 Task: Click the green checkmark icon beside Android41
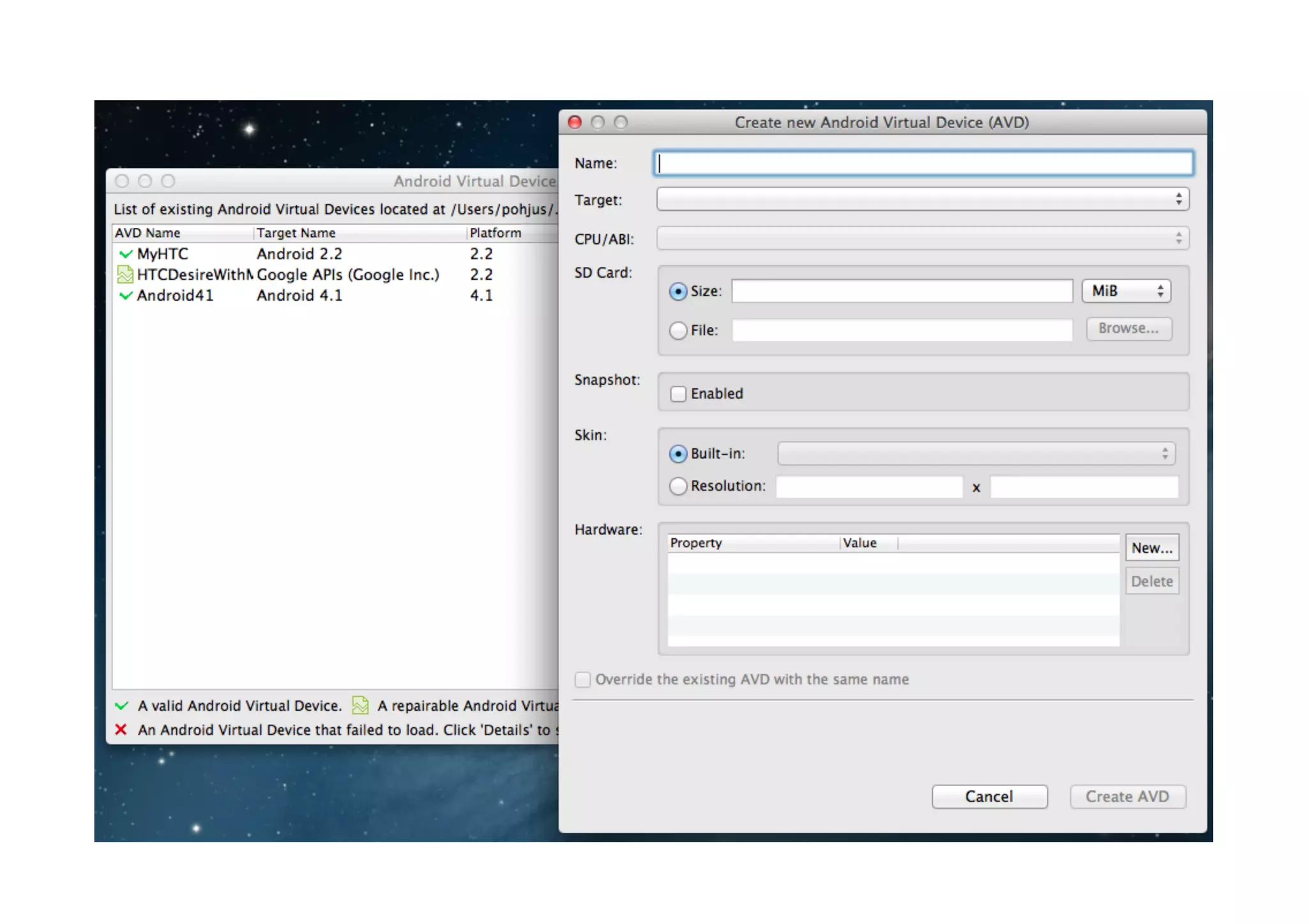[x=125, y=296]
